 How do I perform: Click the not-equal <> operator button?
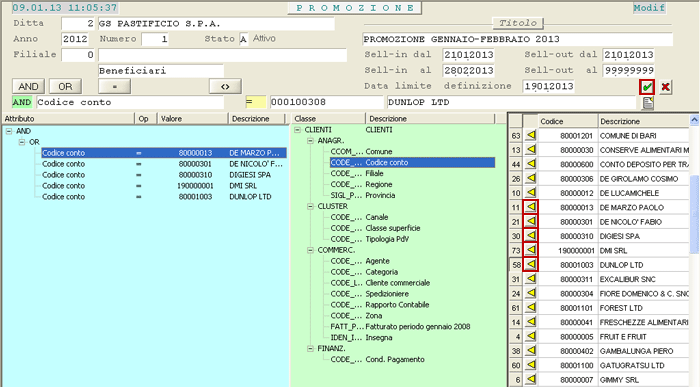[x=225, y=86]
